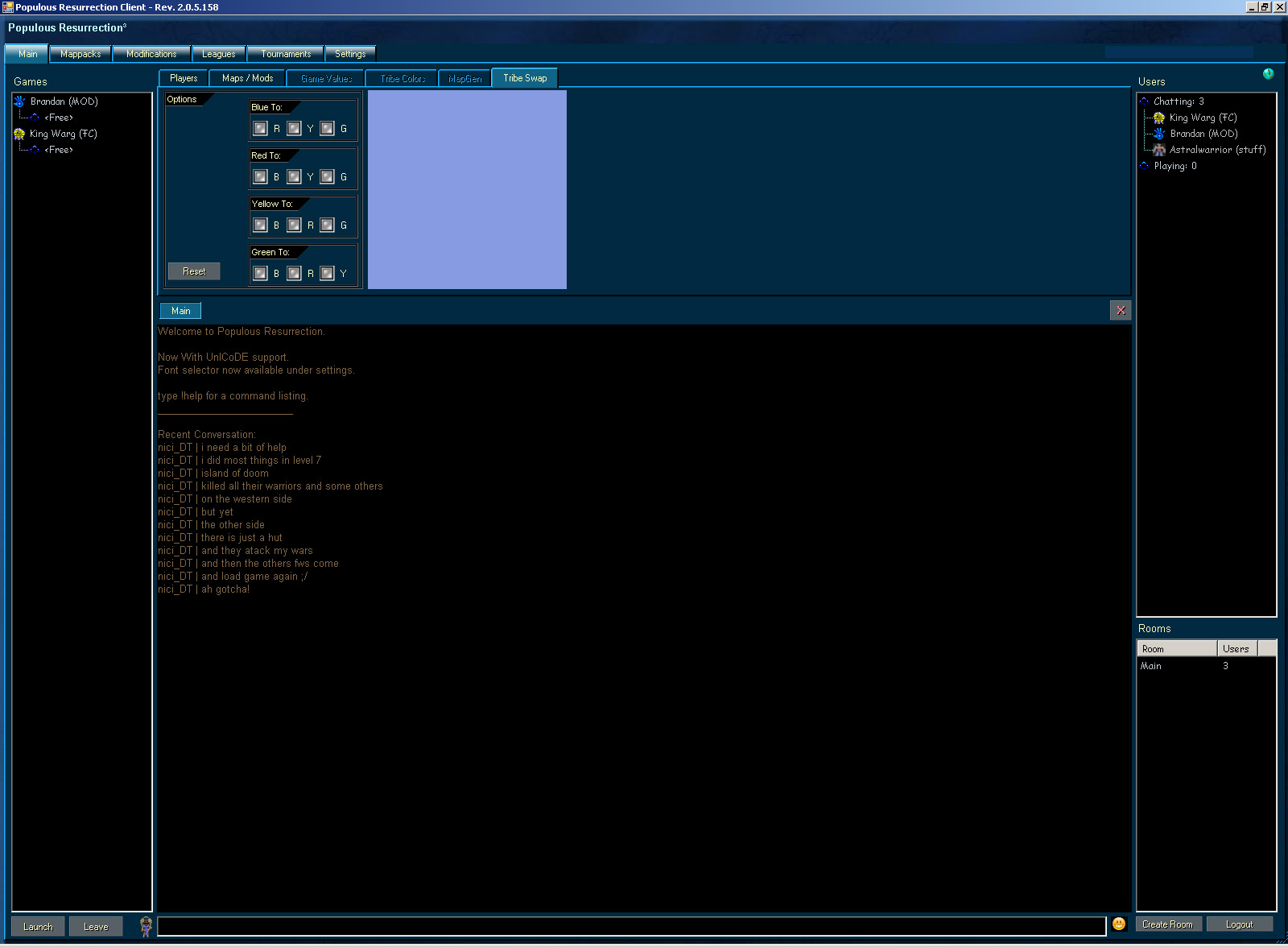1288x947 pixels.
Task: Select Brandan (MOD) game in Games list
Action: (x=64, y=101)
